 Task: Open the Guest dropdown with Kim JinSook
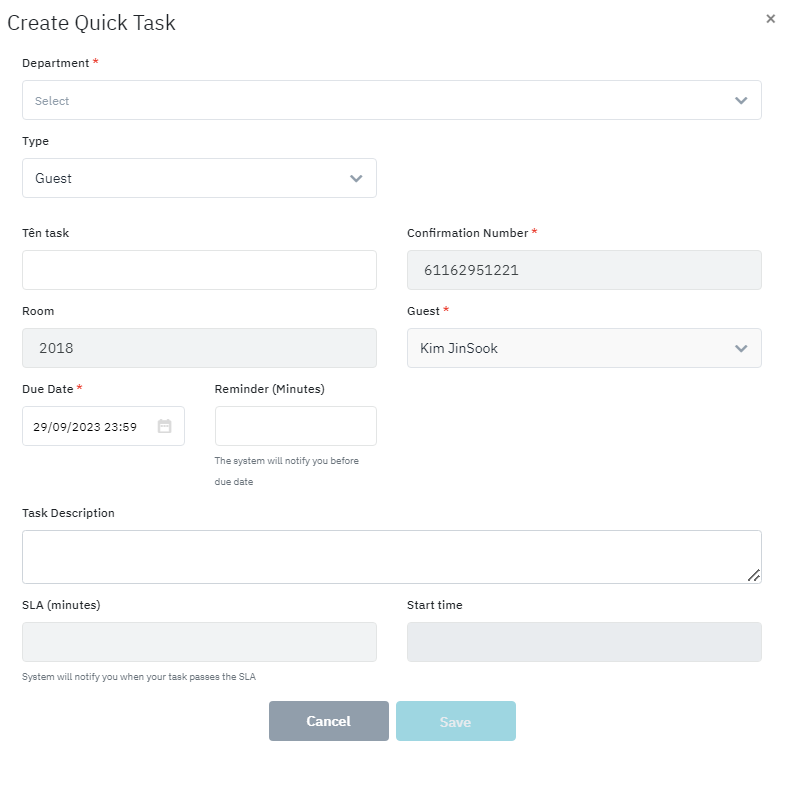[x=570, y=348]
